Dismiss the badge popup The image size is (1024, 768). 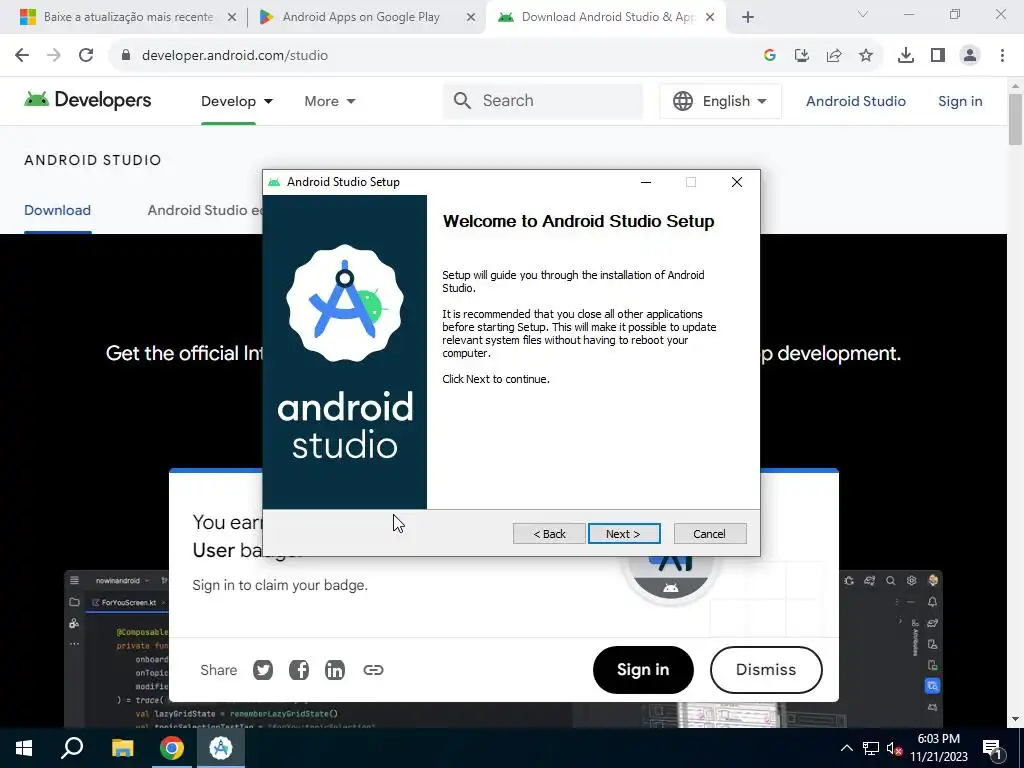point(766,670)
